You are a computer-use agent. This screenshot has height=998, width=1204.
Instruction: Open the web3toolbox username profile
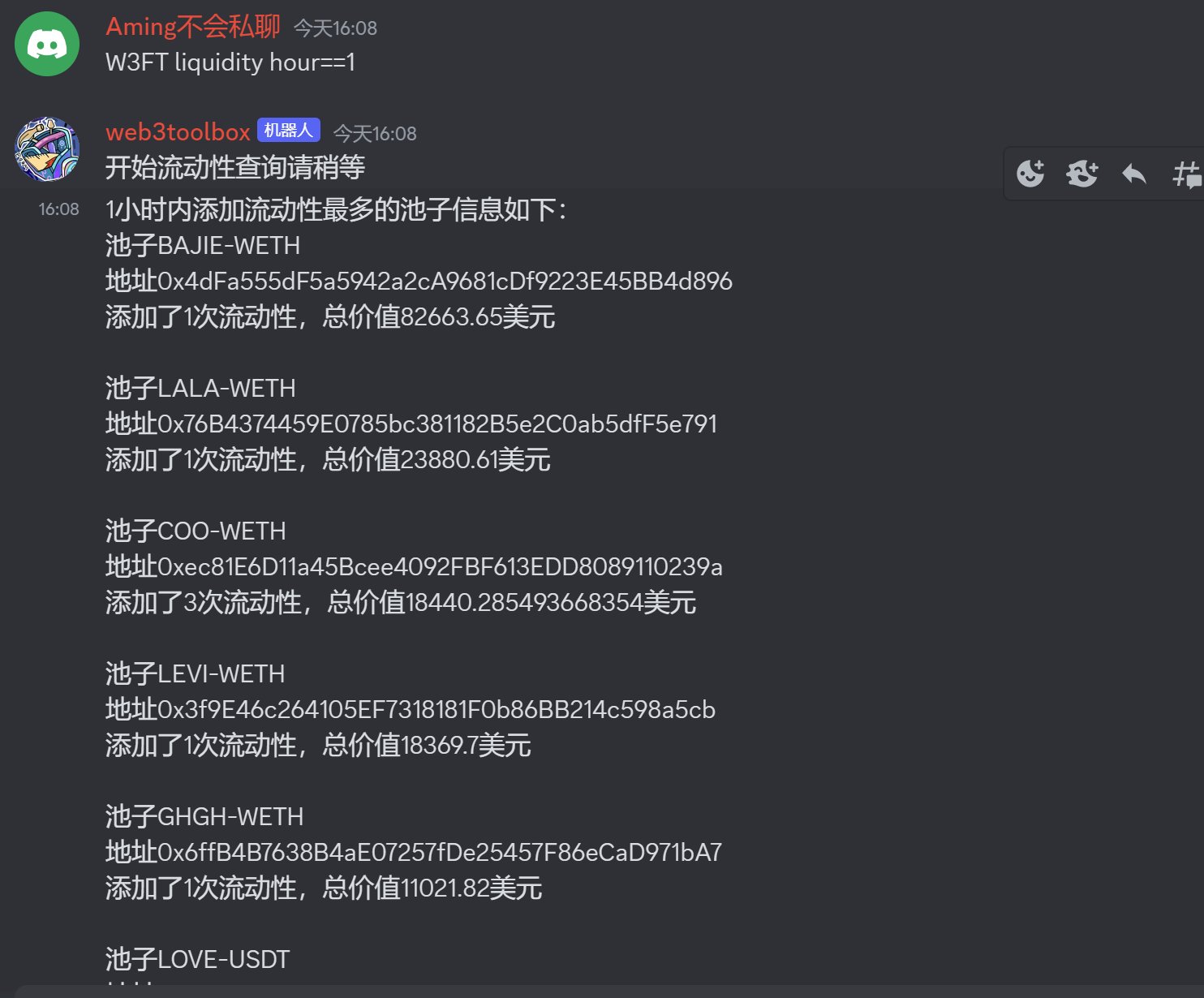178,131
